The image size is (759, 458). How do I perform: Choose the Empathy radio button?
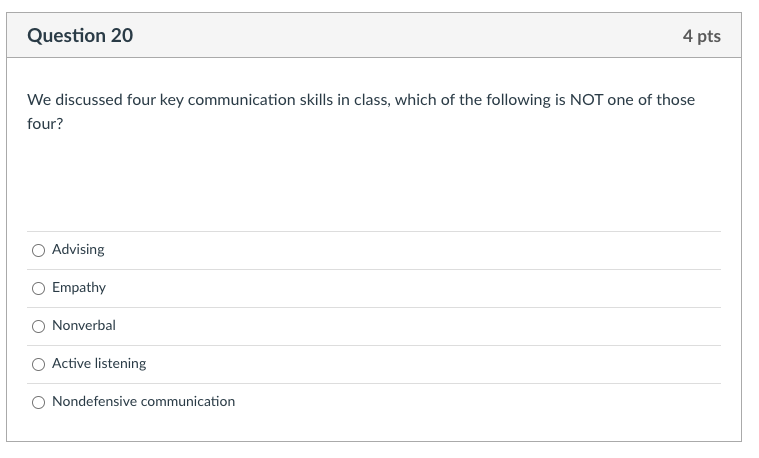38,288
